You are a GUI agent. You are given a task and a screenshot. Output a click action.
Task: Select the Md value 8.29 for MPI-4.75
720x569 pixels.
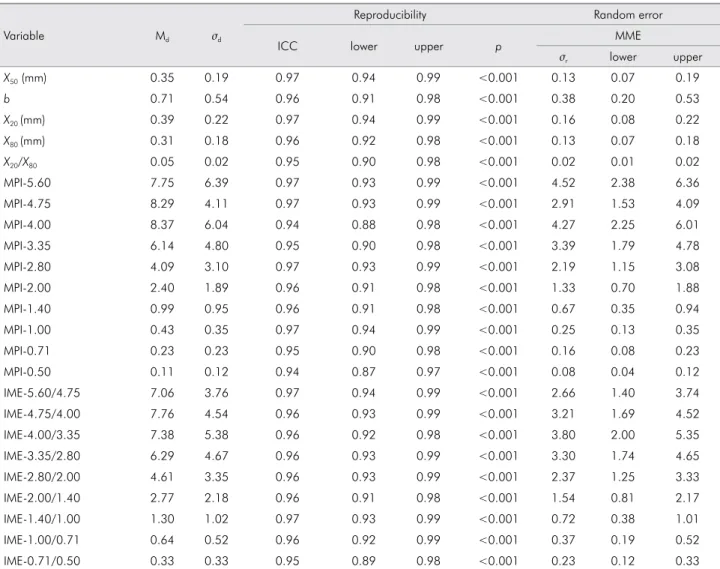coord(162,204)
